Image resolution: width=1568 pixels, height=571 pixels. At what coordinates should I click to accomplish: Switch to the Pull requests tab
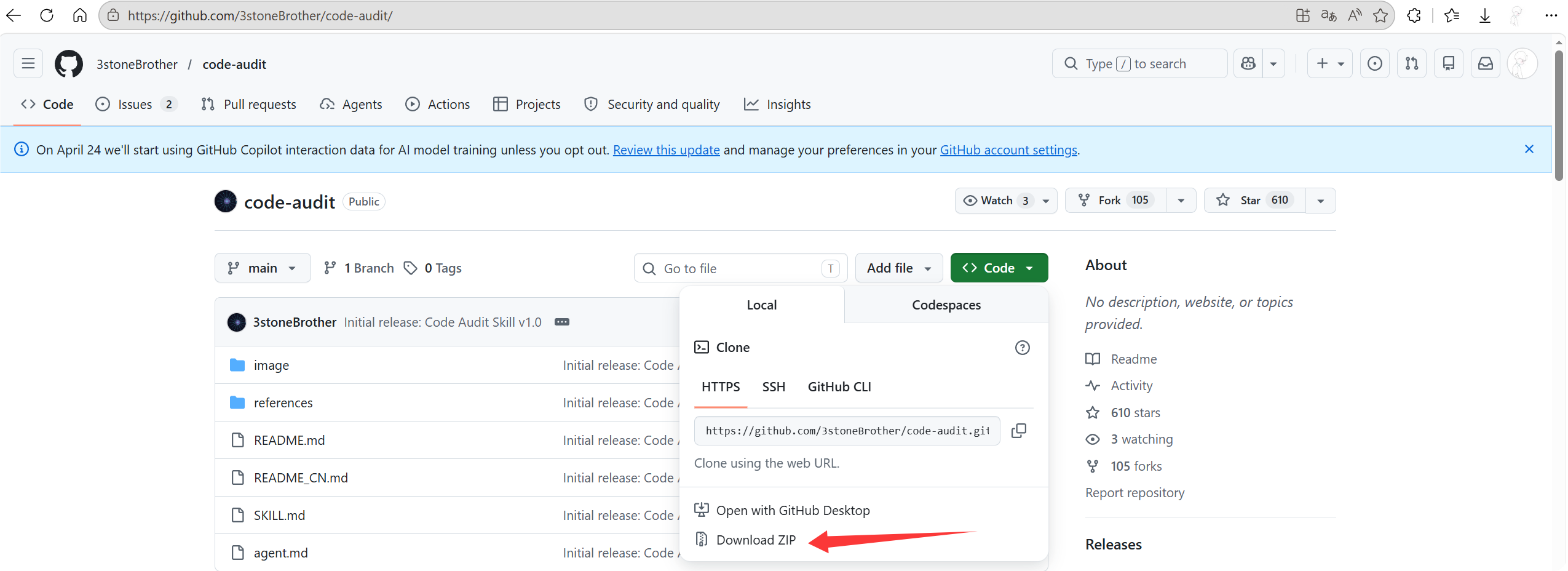[249, 105]
